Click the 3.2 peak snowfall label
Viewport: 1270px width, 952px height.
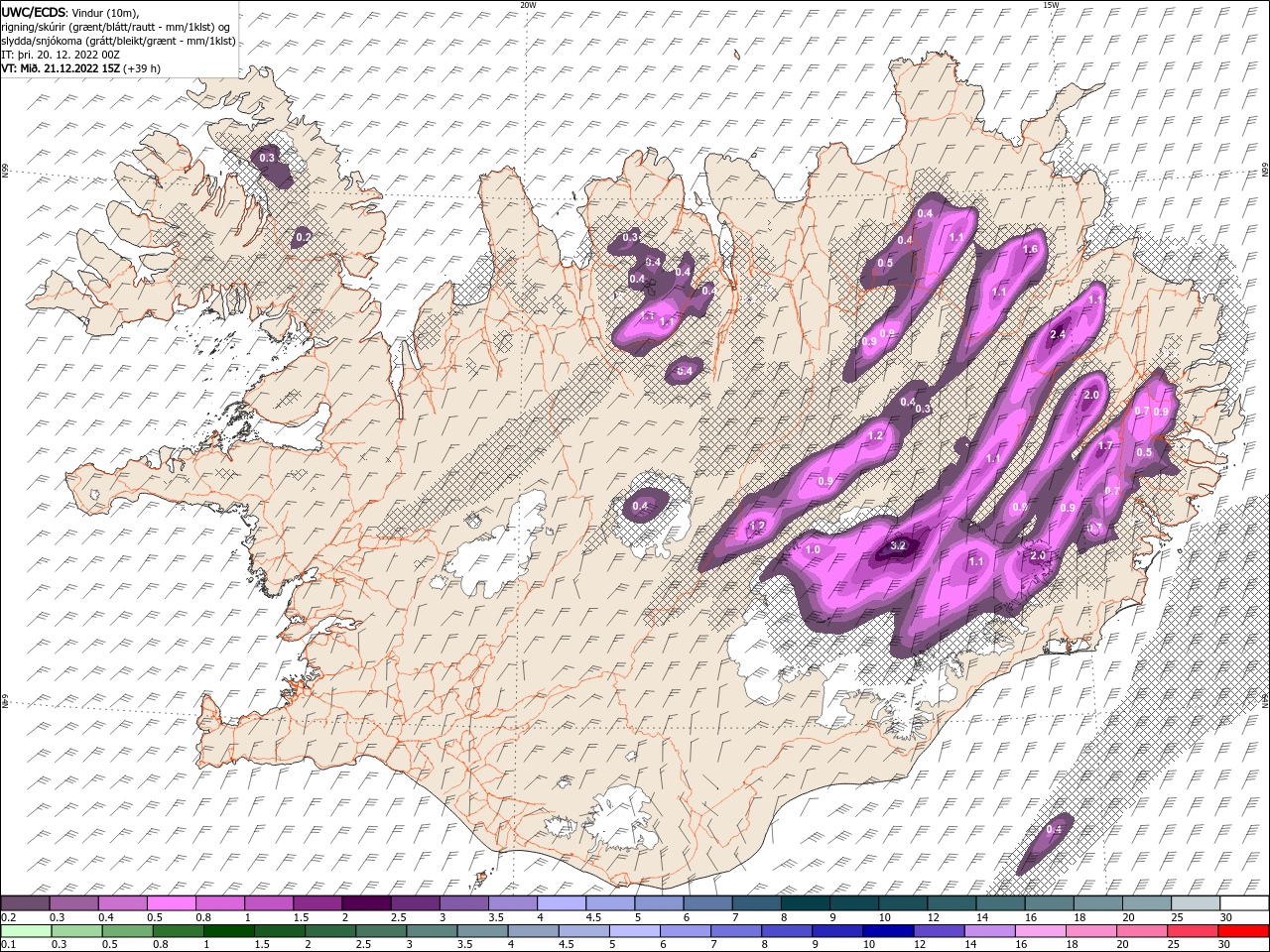[x=899, y=545]
